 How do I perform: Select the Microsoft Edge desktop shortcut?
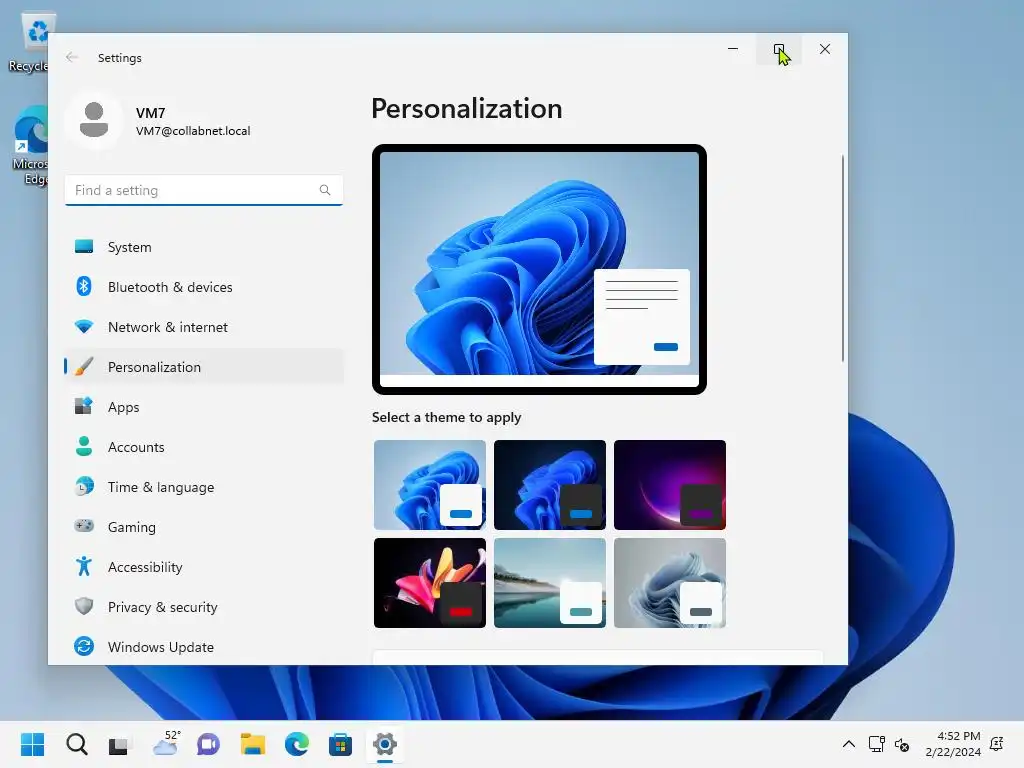point(30,146)
